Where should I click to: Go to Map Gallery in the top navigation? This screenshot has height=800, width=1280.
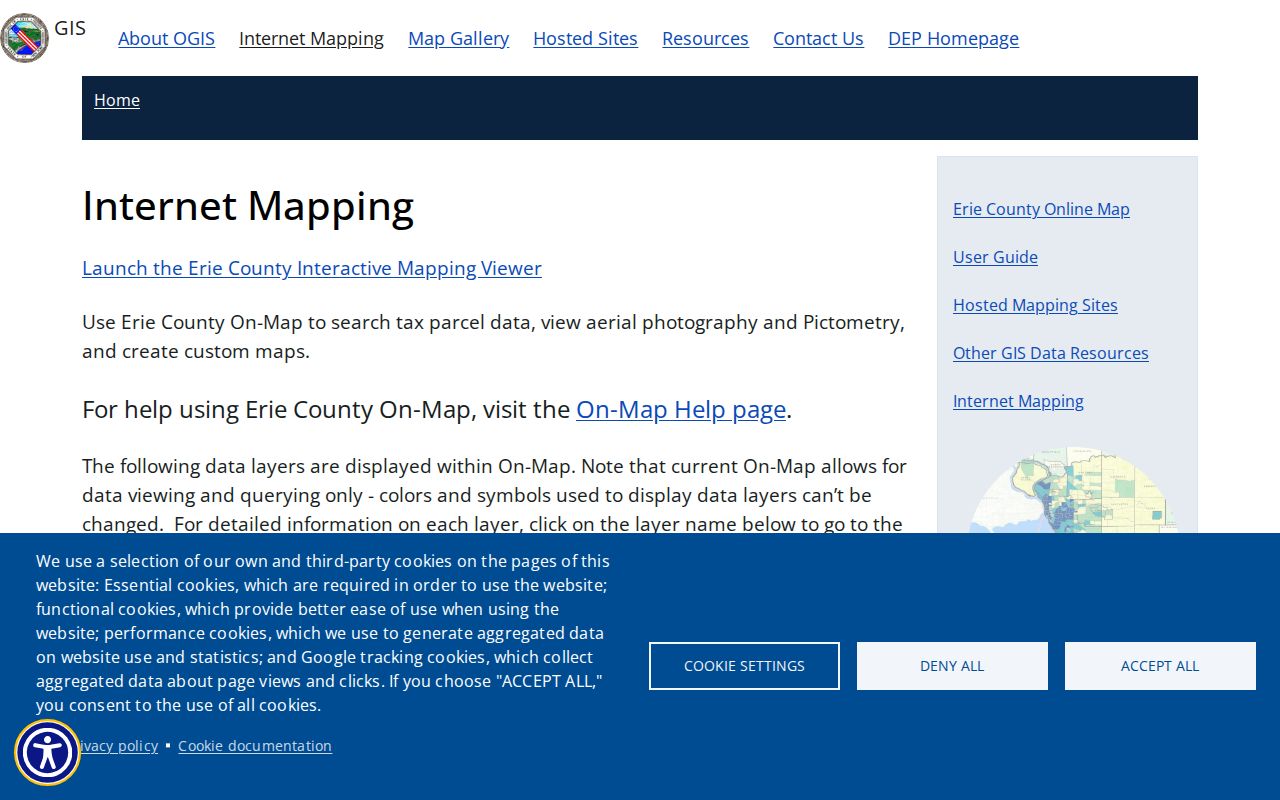(x=458, y=38)
